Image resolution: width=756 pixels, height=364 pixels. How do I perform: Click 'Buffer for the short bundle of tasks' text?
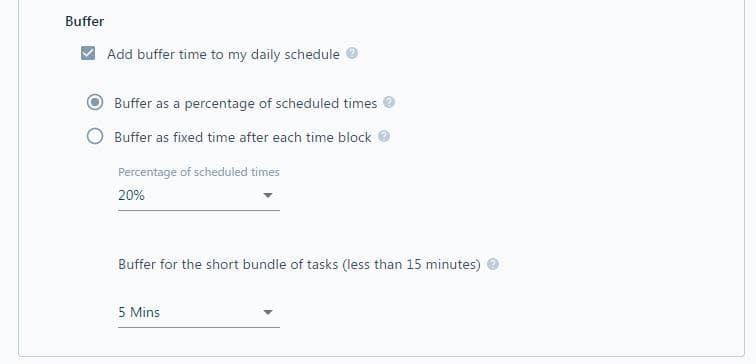tap(228, 265)
